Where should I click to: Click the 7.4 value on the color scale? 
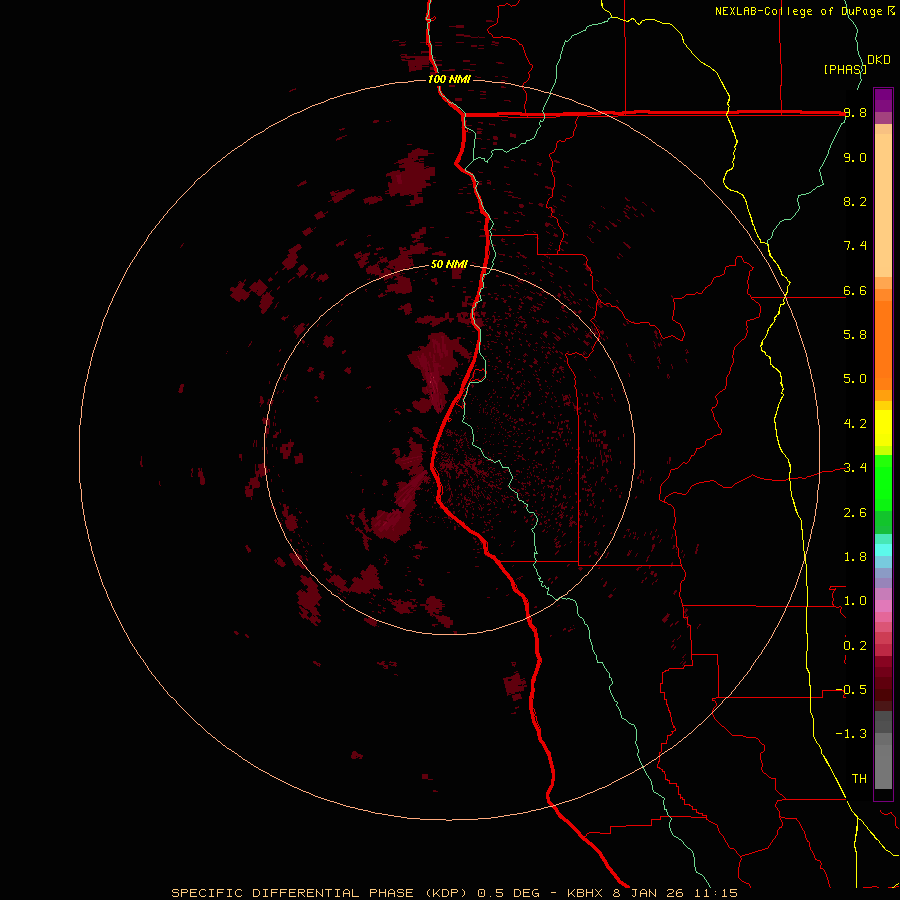coord(855,246)
